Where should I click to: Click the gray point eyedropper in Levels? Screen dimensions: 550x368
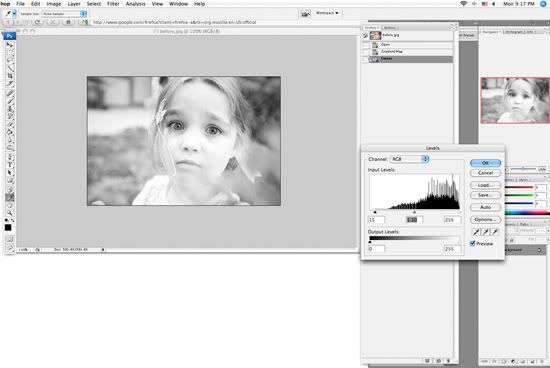click(485, 232)
